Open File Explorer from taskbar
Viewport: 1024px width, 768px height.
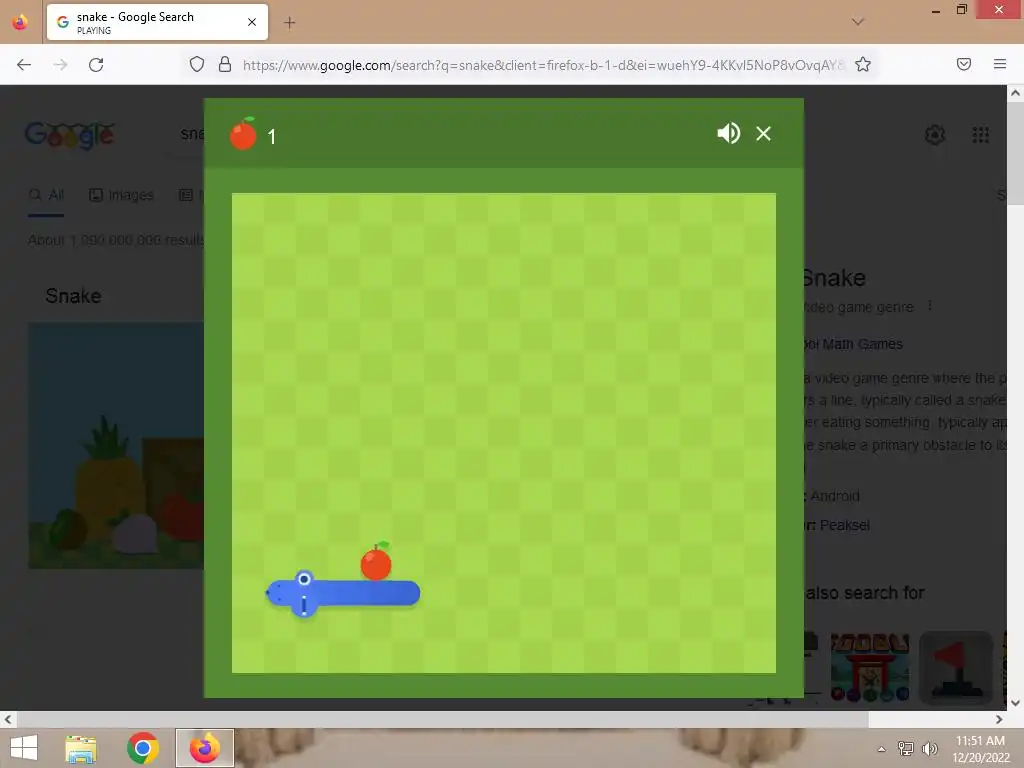pos(81,748)
